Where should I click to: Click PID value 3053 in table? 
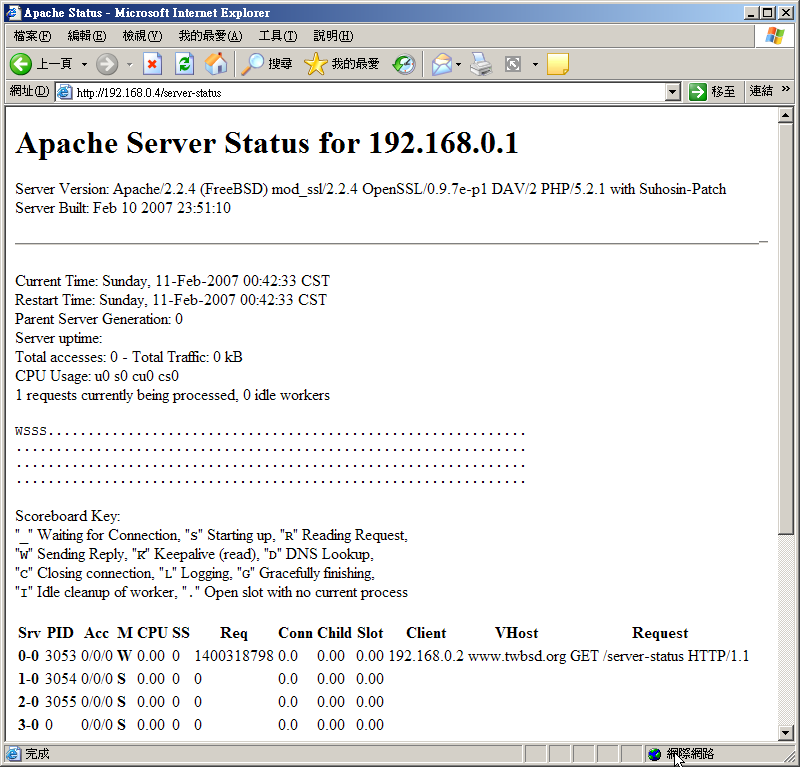pyautogui.click(x=60, y=656)
